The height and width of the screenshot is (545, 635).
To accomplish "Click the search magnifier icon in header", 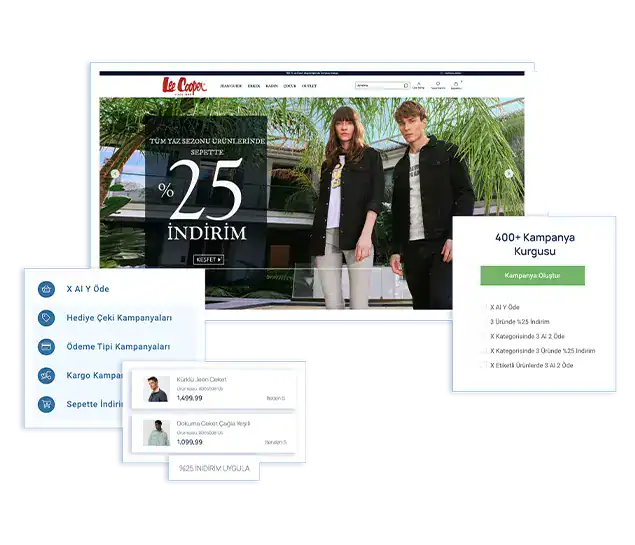I will (x=405, y=86).
